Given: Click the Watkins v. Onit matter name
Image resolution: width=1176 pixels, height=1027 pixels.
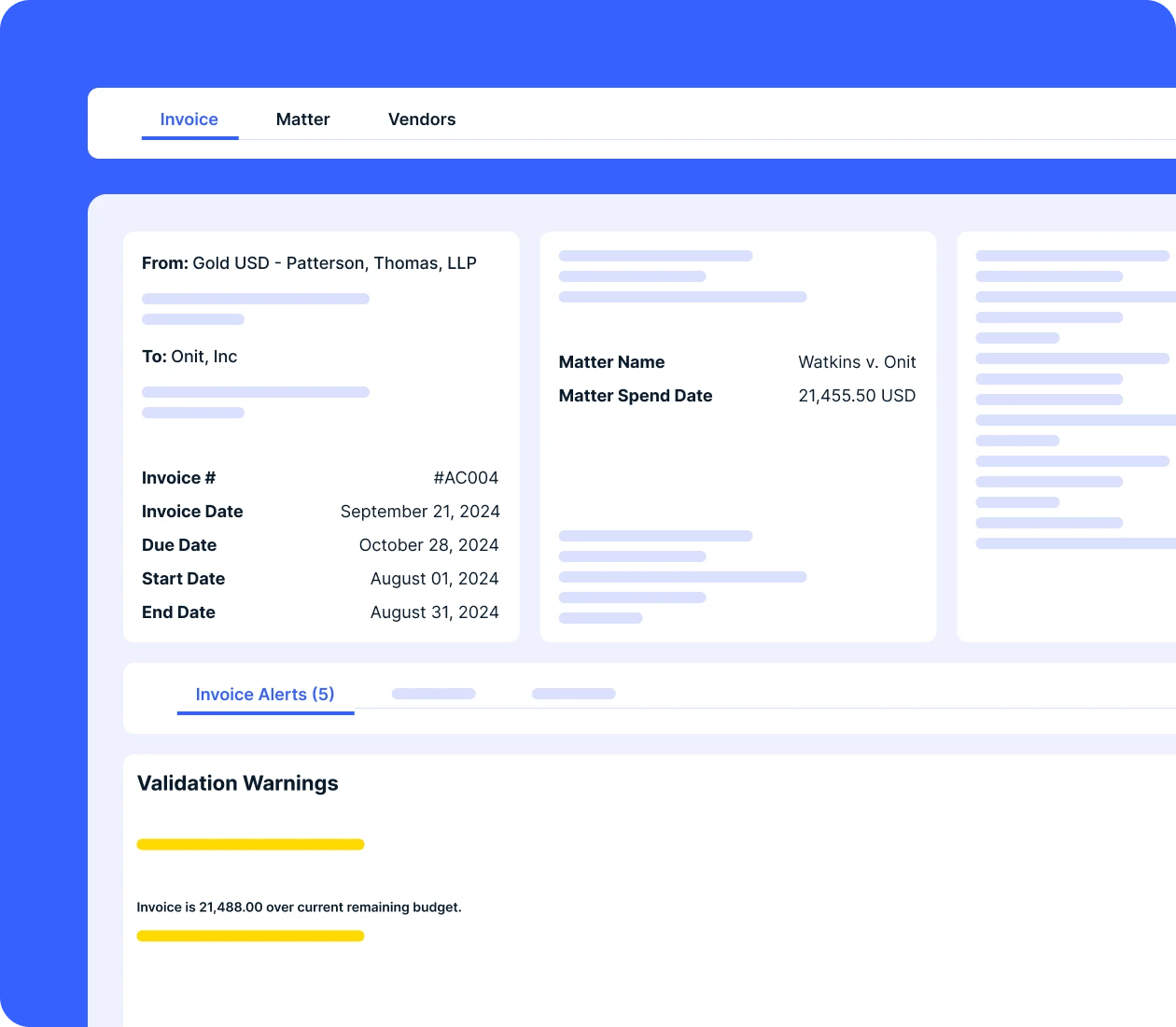Looking at the screenshot, I should [857, 362].
